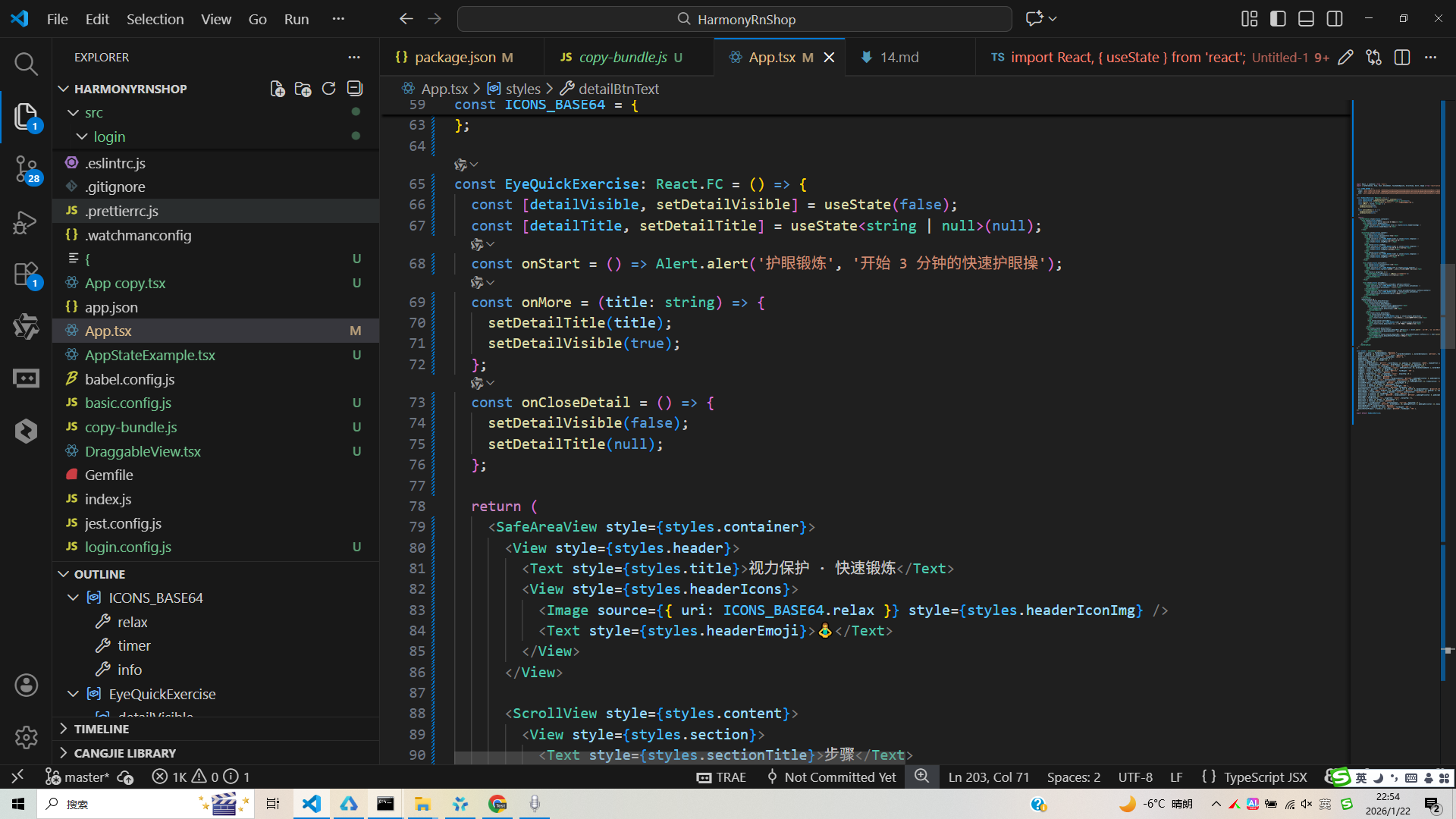Screen dimensions: 1456x819
Task: Open the Run and Debug view
Action: tap(26, 222)
